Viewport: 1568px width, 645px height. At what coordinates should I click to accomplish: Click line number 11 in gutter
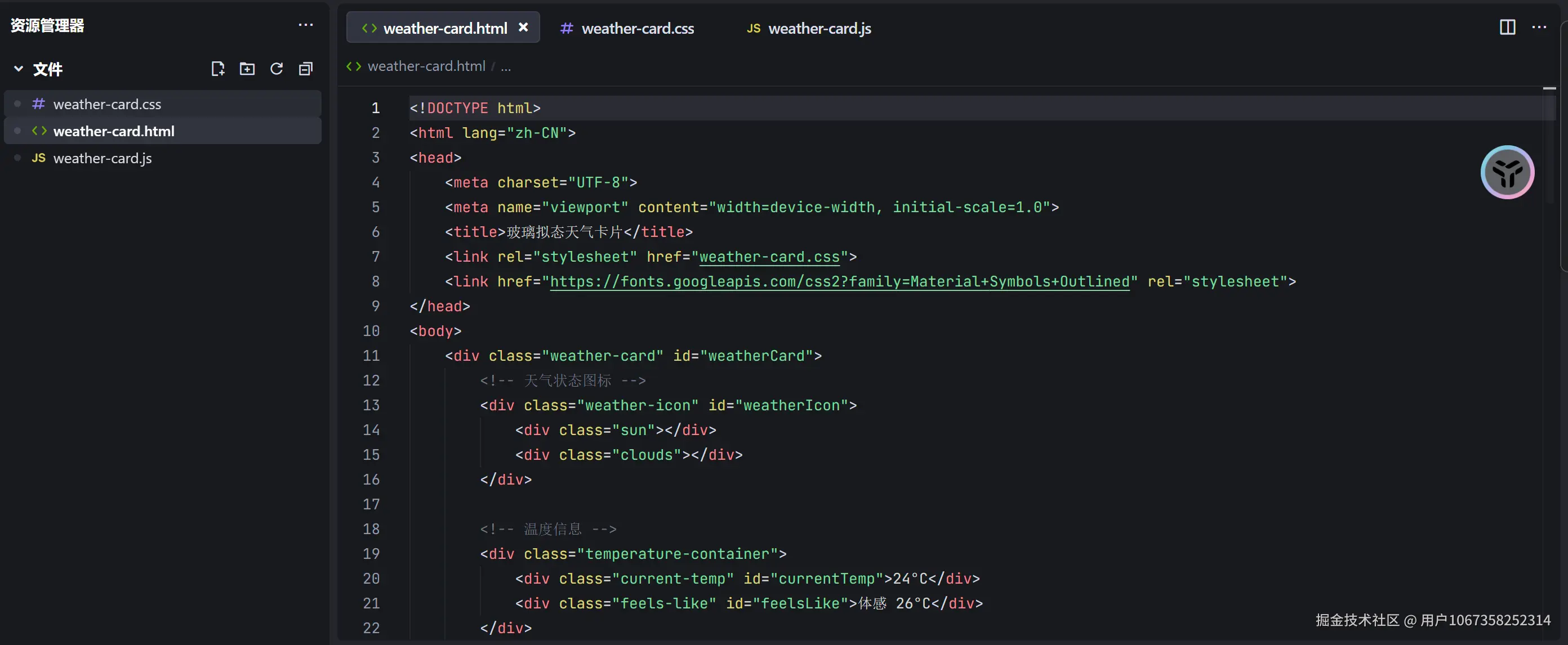(371, 356)
